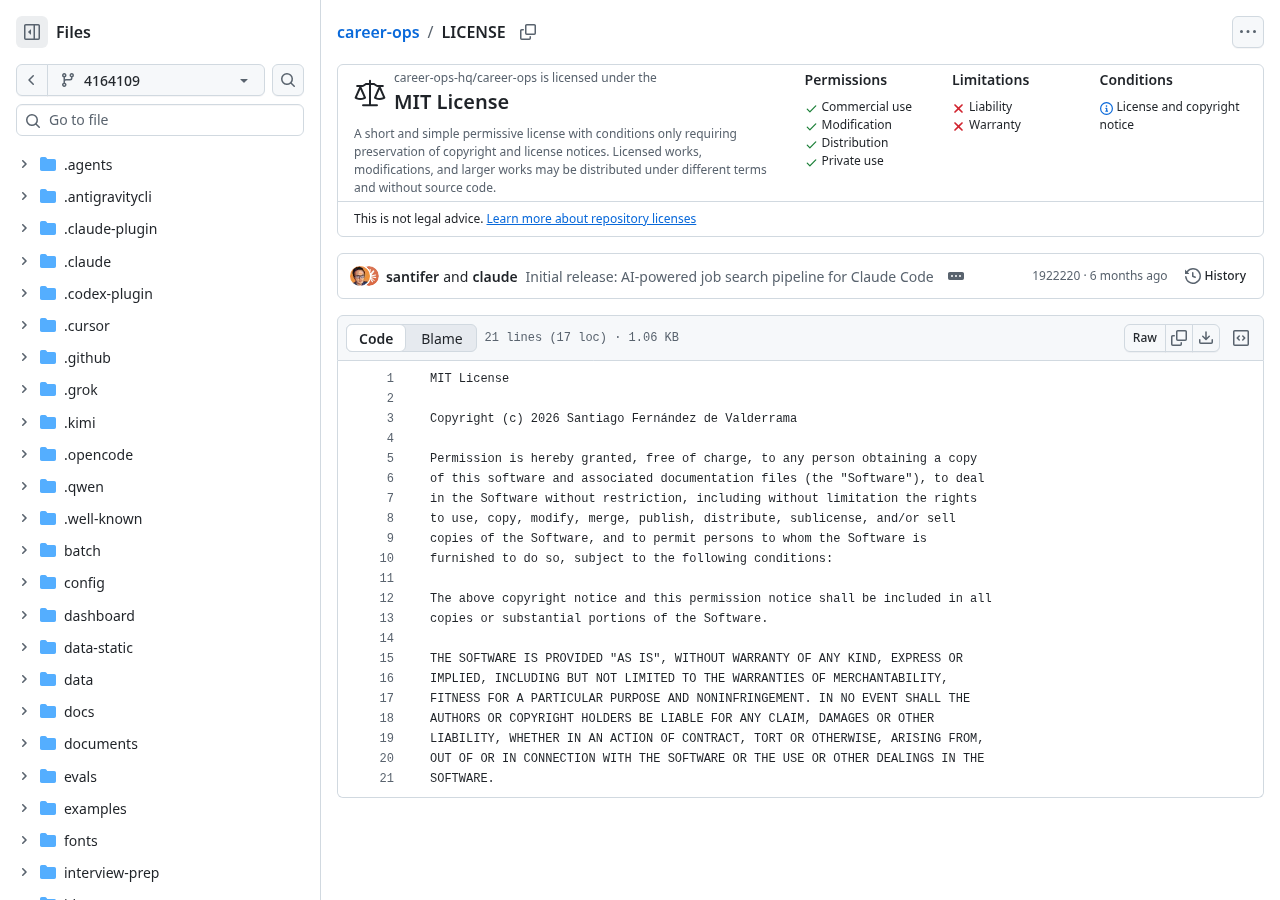Select the data-static folder row

point(160,647)
